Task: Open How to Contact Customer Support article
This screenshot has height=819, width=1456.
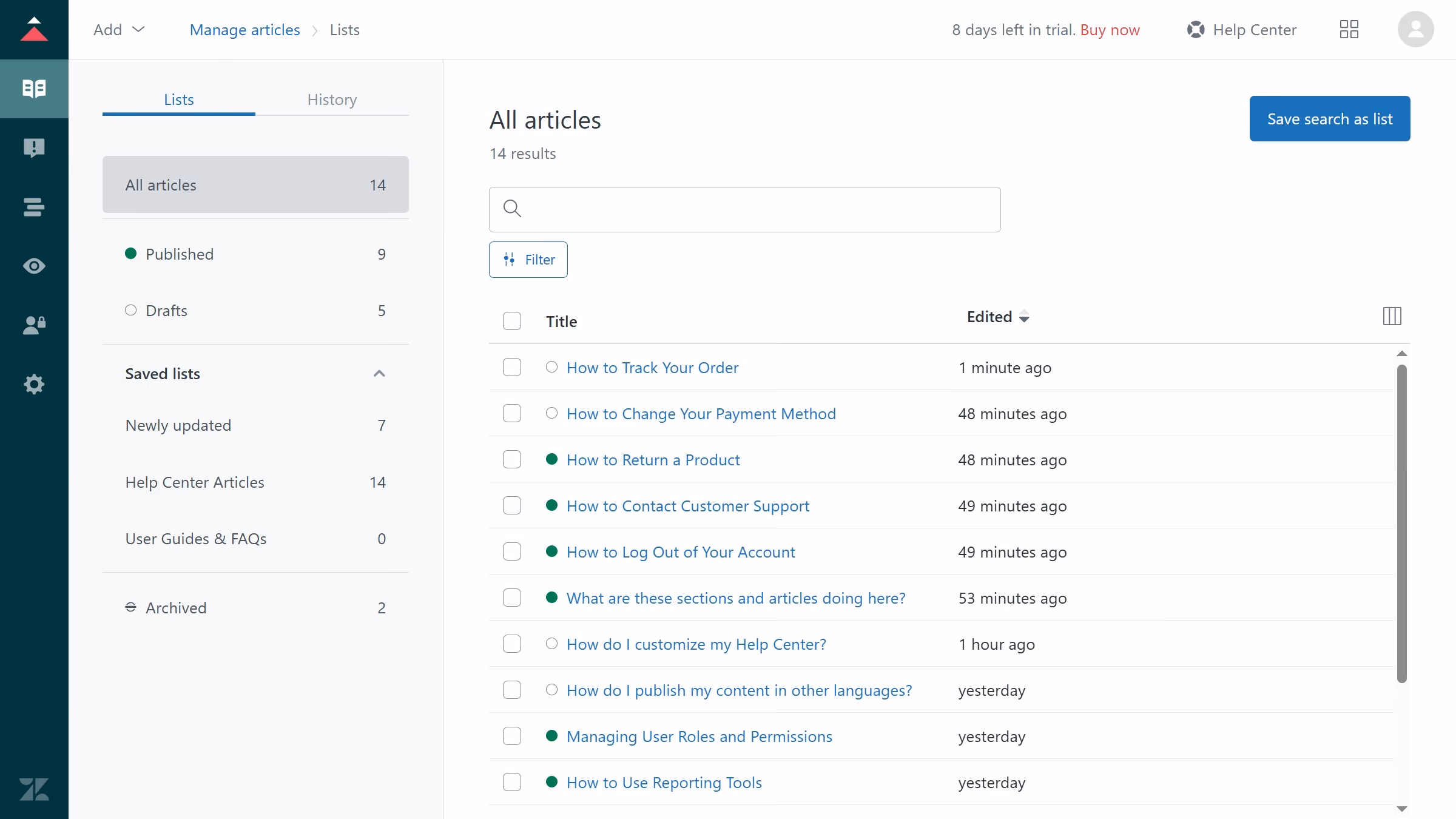Action: pos(688,506)
